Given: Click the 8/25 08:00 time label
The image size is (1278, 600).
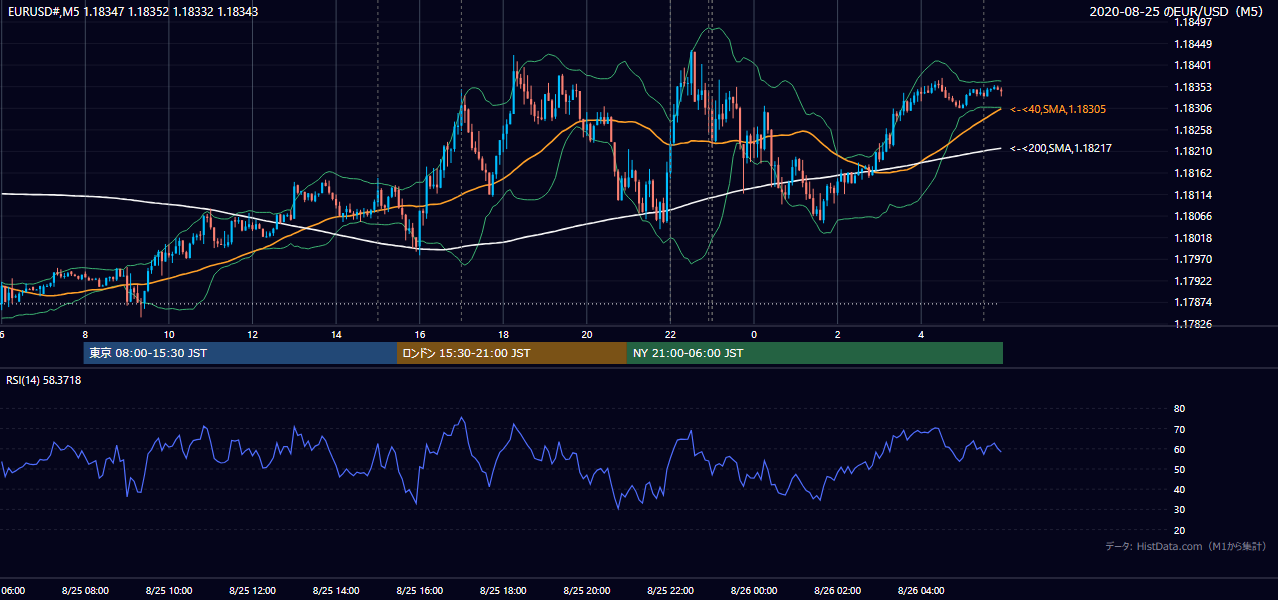Looking at the screenshot, I should [x=84, y=590].
